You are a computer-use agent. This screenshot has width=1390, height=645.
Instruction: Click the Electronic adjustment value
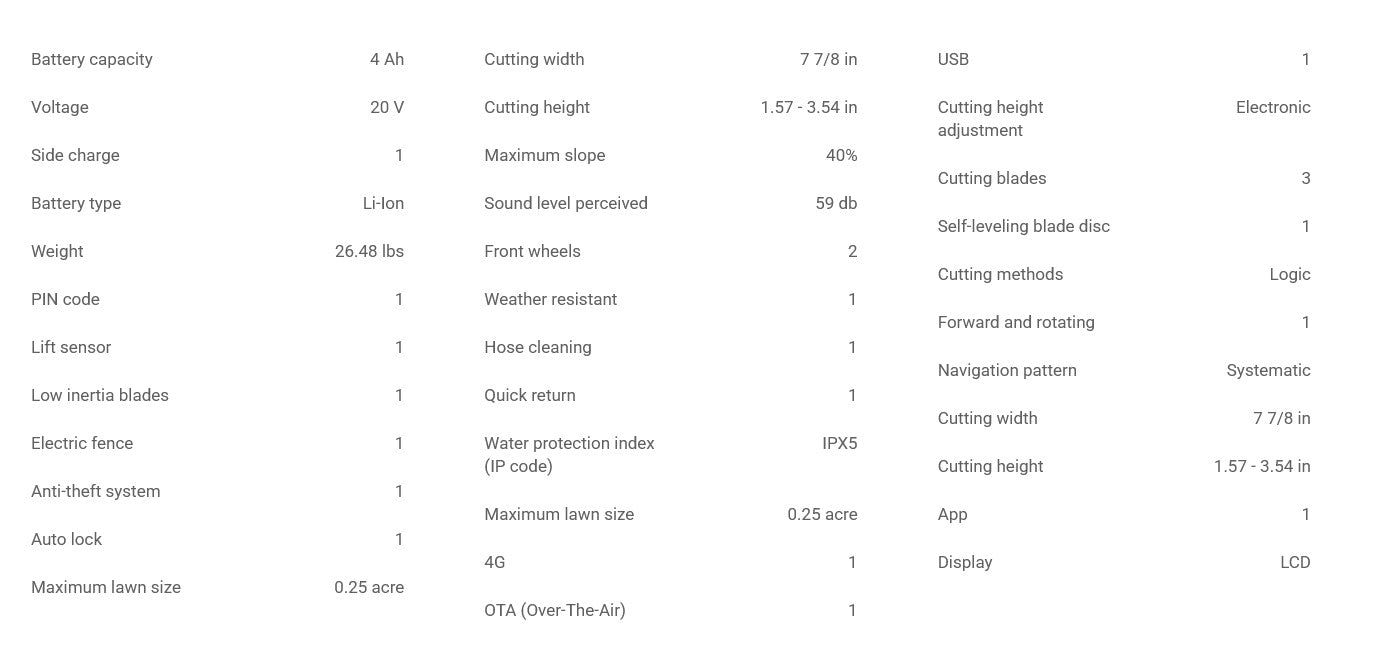1273,107
